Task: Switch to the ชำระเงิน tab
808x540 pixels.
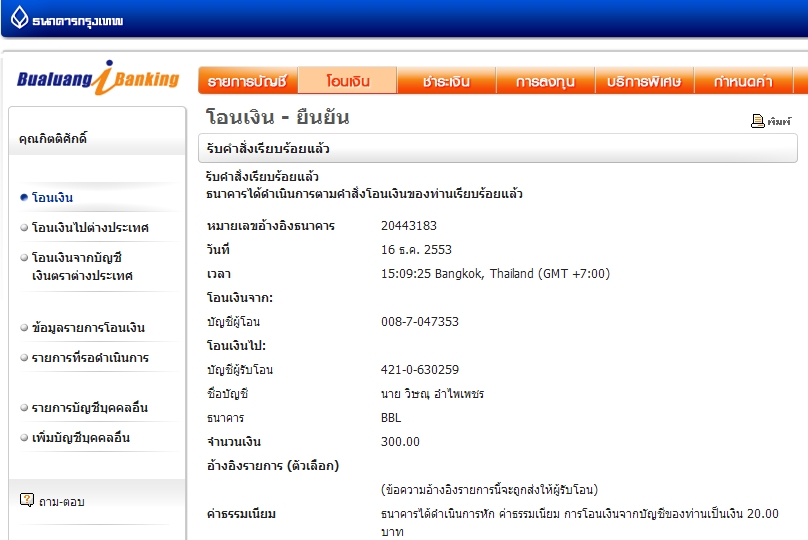Action: click(446, 81)
